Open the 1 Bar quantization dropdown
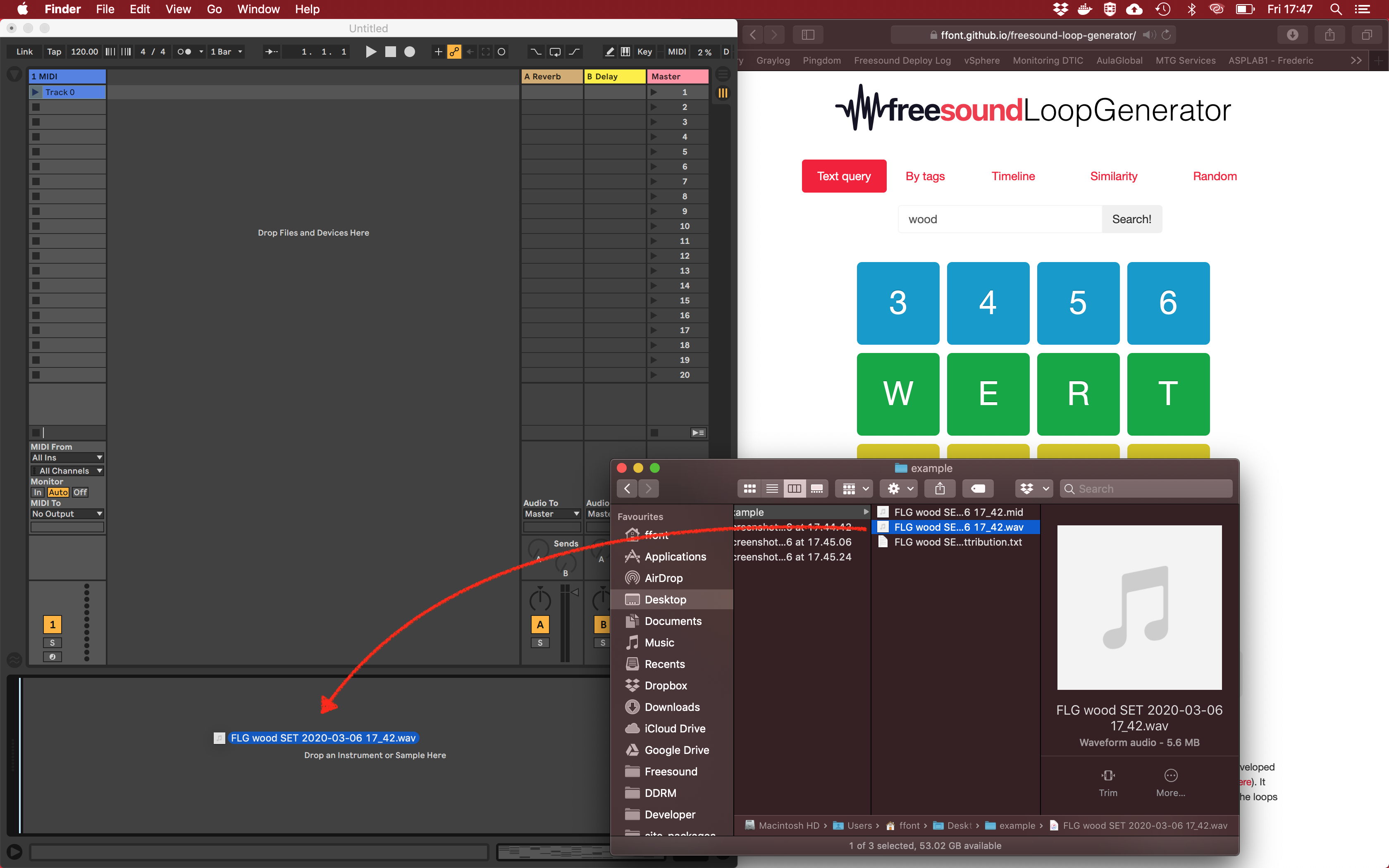 226,52
